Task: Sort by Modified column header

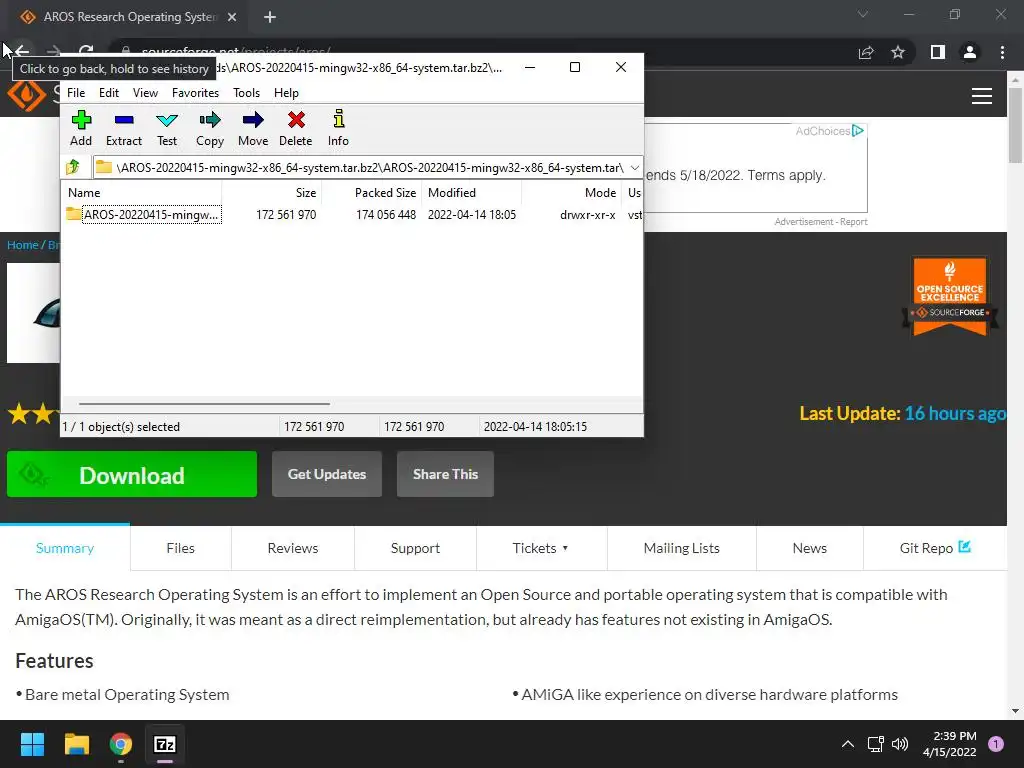Action: coord(472,193)
